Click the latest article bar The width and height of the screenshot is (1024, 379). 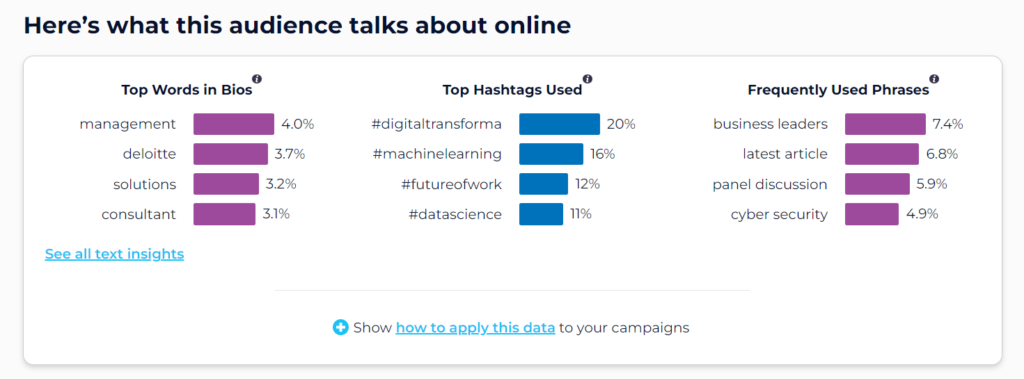[882, 154]
